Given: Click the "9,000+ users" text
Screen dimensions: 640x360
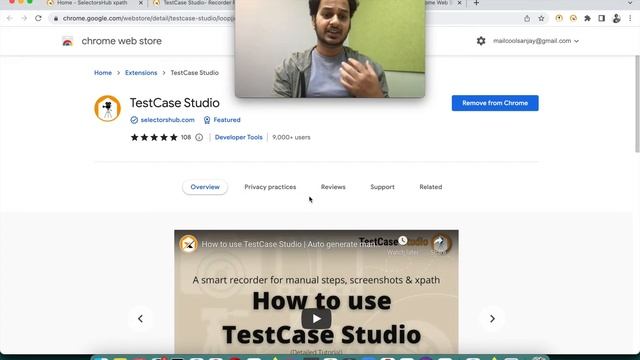Looking at the screenshot, I should tap(291, 138).
